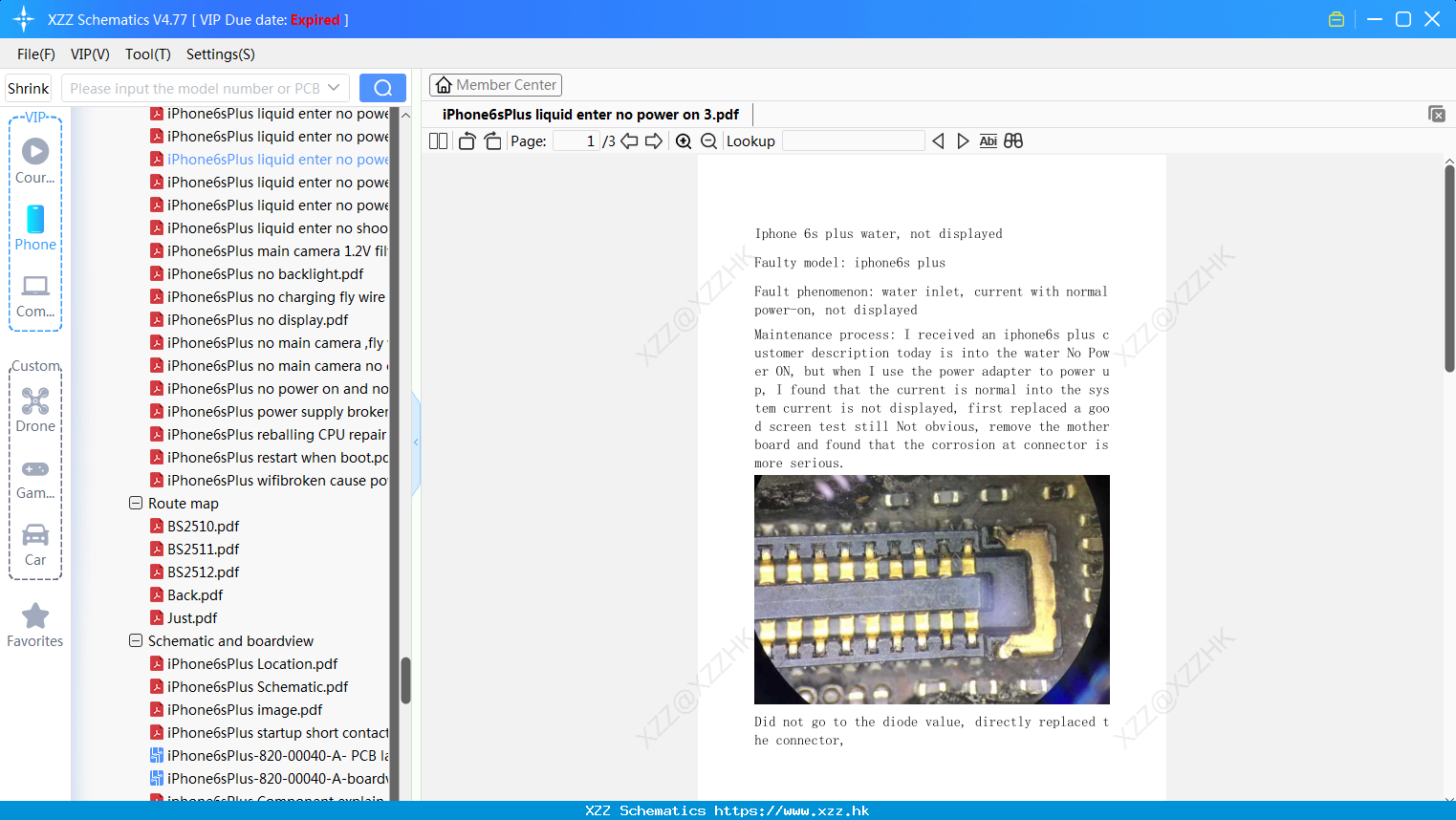Toggle the Abi whole-word match option
1456x820 pixels.
(989, 140)
